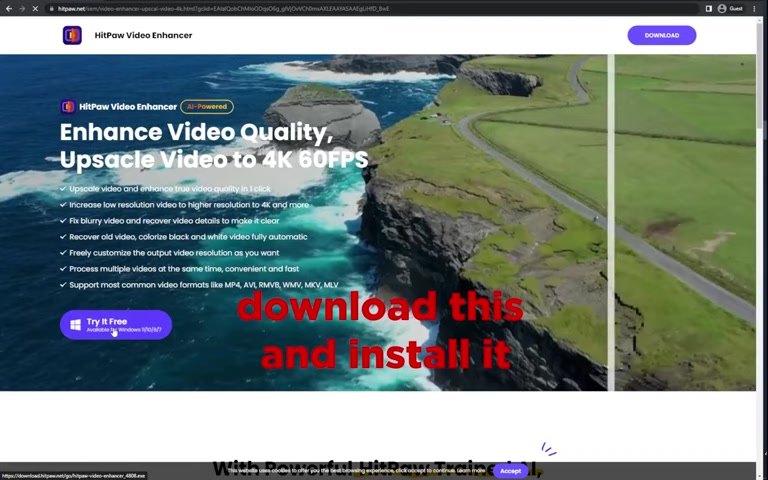This screenshot has width=768, height=480.
Task: Click 'Recover old video, colorize black and white' line
Action: [188, 237]
